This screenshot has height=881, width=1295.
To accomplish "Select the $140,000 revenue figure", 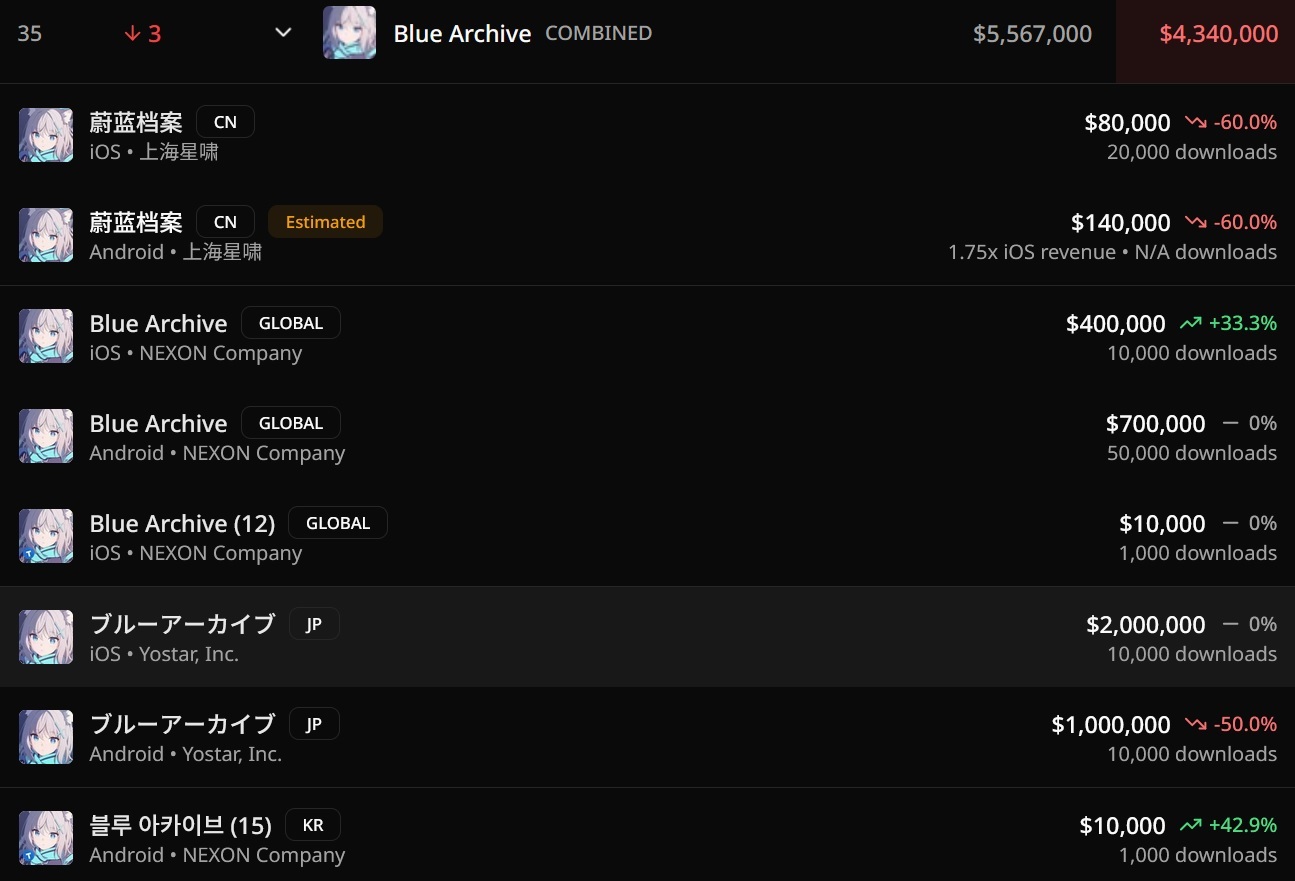I will pyautogui.click(x=1120, y=222).
